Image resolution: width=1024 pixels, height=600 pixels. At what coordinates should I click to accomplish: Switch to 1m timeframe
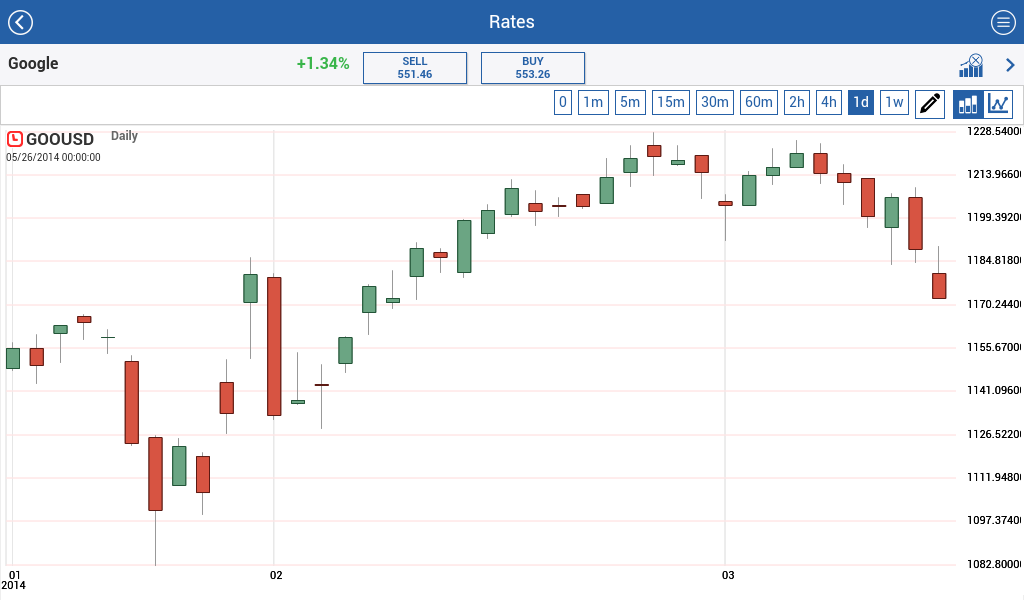593,102
